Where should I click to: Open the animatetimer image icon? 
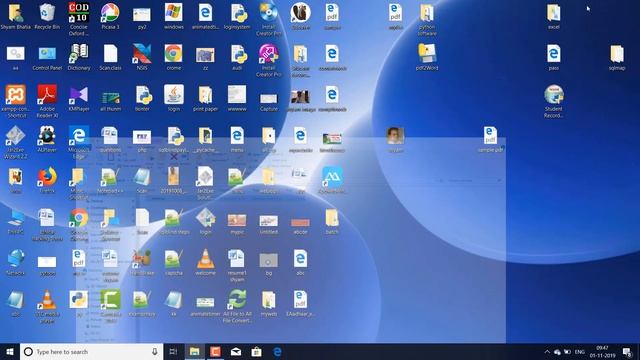pyautogui.click(x=205, y=306)
